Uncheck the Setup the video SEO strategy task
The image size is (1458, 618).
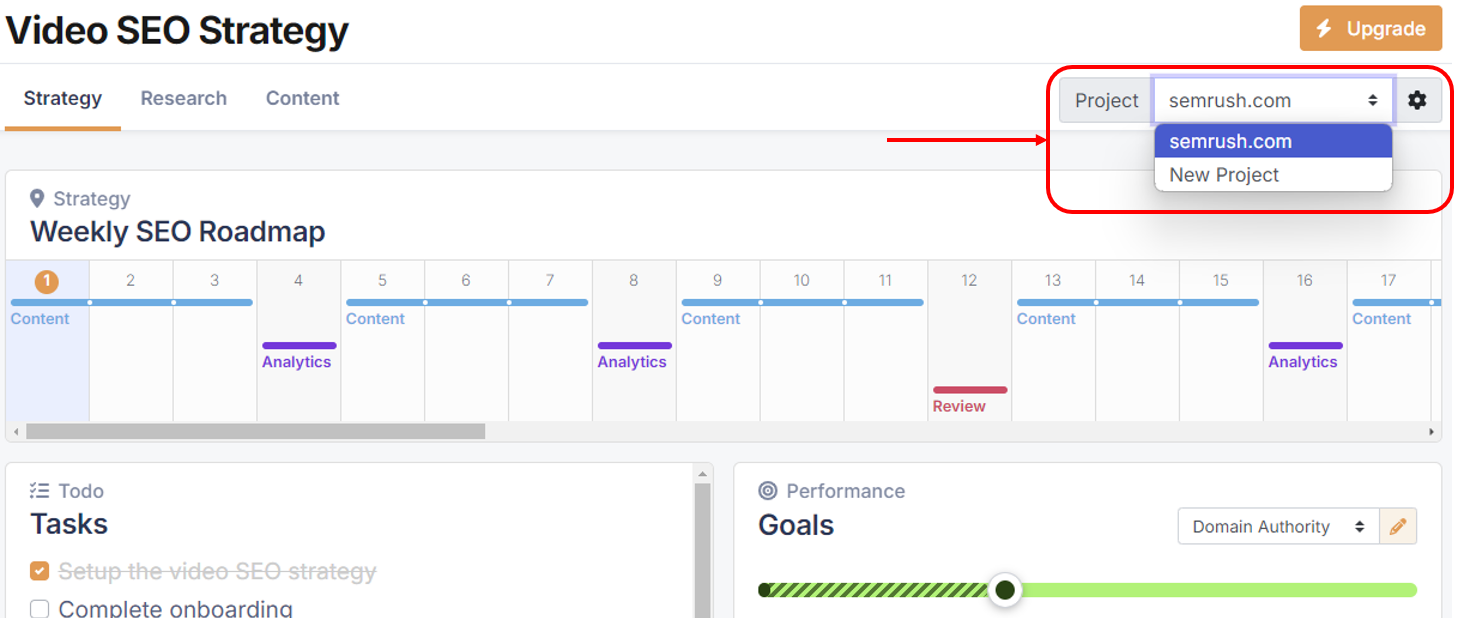tap(40, 571)
